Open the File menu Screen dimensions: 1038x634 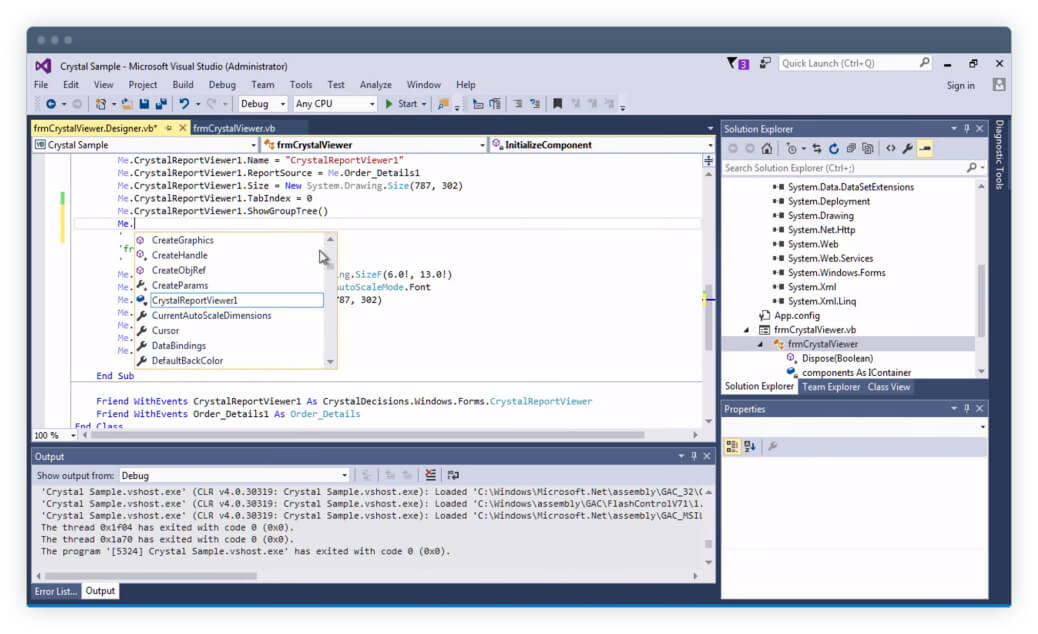41,85
